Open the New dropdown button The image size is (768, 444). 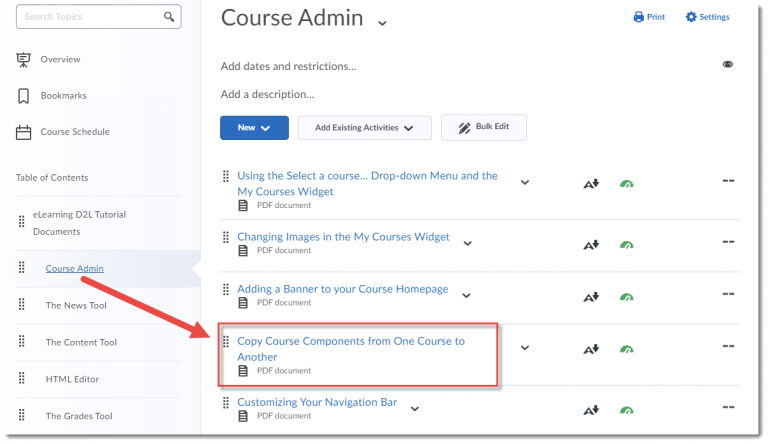pos(254,128)
